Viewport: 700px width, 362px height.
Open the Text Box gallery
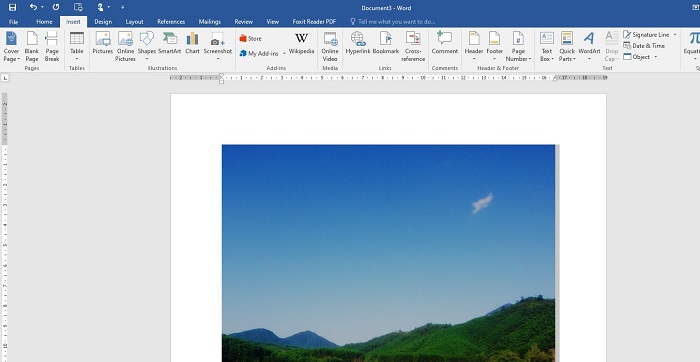(x=547, y=46)
